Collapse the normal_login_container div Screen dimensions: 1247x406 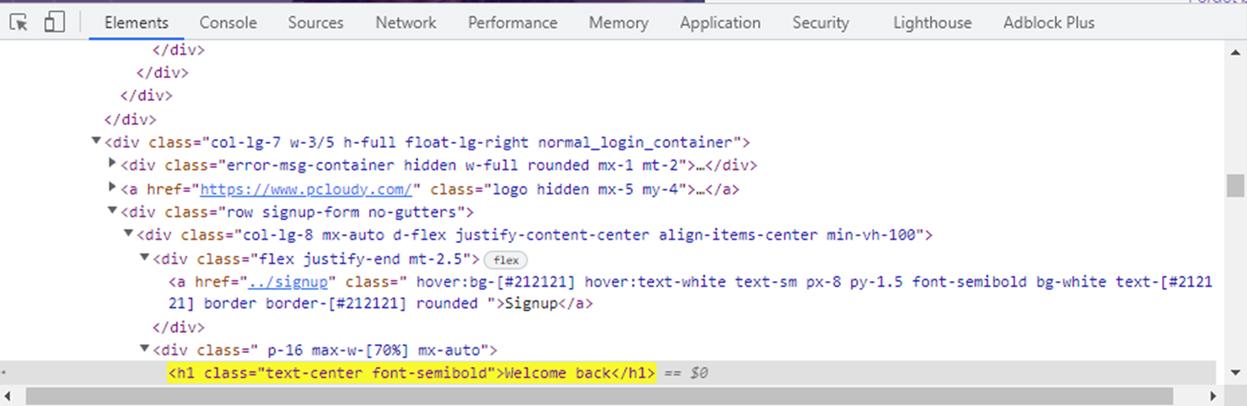tap(96, 142)
